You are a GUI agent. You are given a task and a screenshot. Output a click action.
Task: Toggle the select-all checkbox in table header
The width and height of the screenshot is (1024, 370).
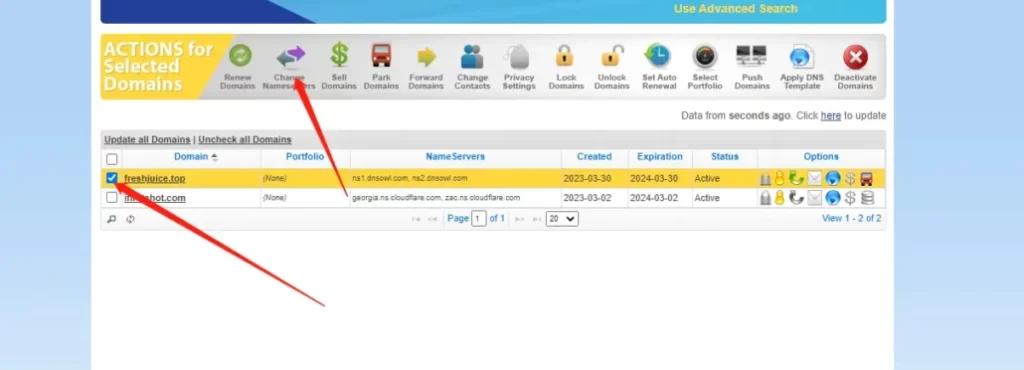coord(112,159)
